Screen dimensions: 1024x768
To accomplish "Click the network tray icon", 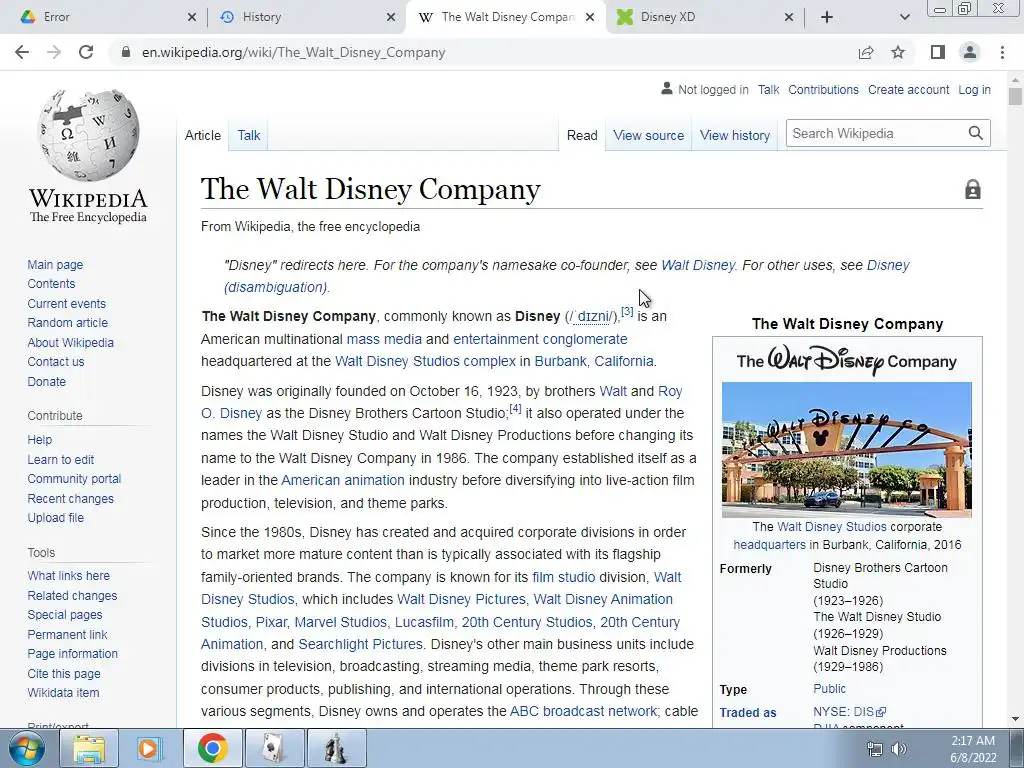I will (874, 749).
